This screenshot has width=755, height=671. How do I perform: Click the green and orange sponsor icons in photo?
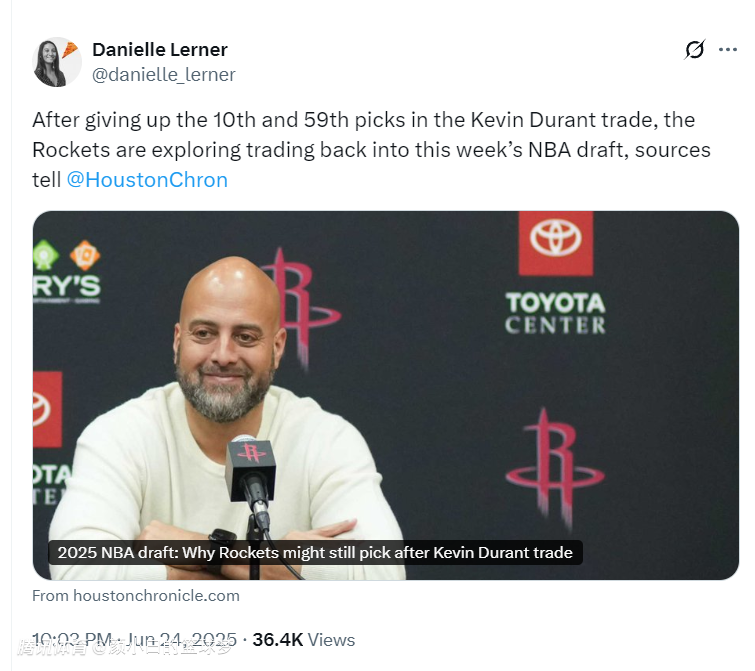(66, 255)
